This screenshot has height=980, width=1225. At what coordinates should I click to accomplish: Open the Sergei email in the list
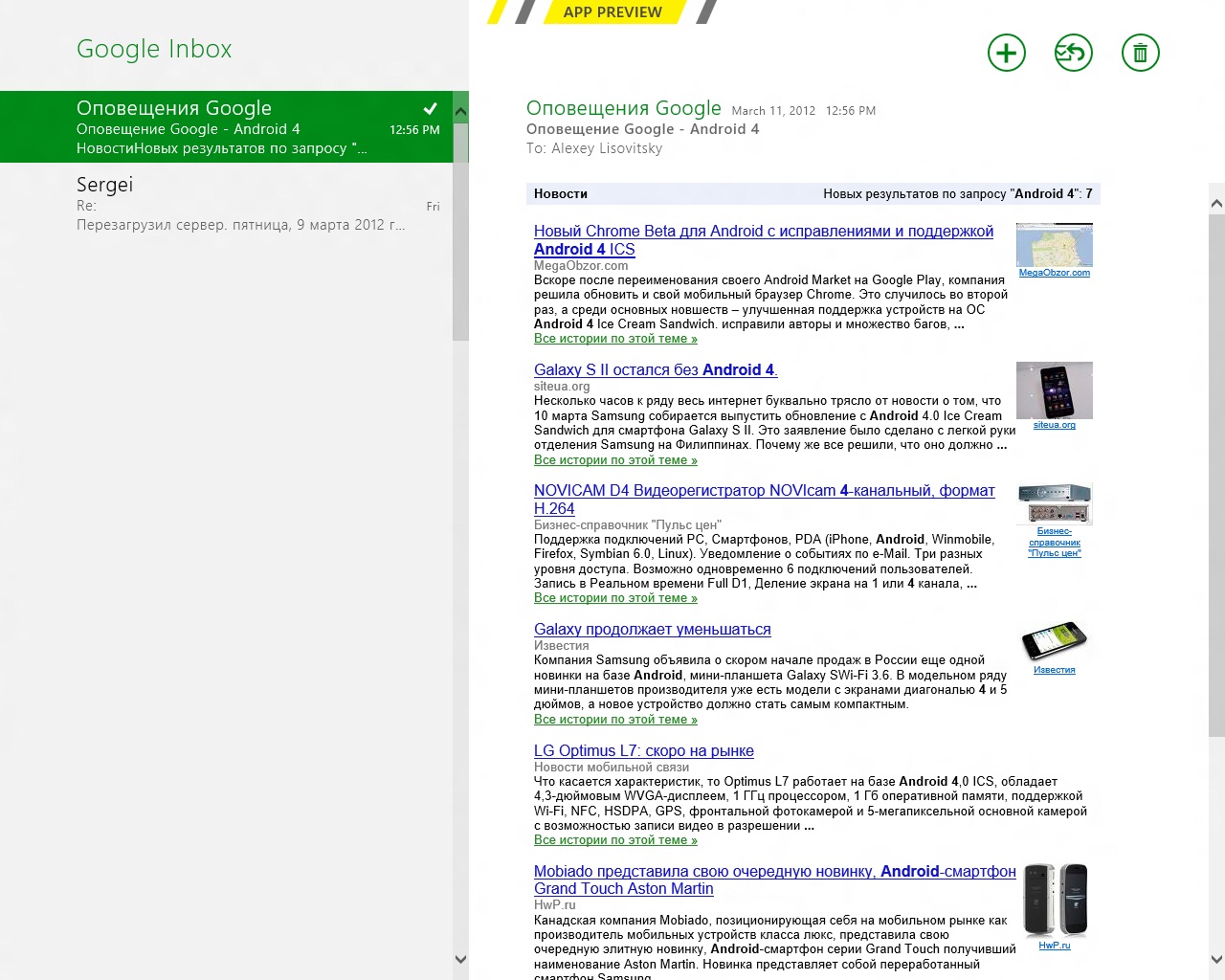tap(226, 203)
